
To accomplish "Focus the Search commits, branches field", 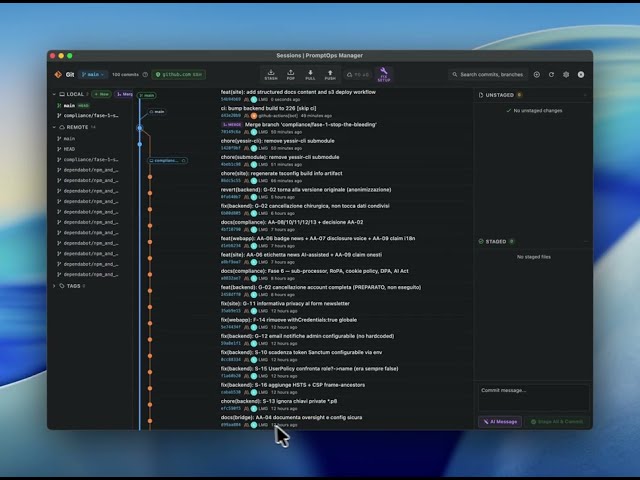I will point(488,74).
